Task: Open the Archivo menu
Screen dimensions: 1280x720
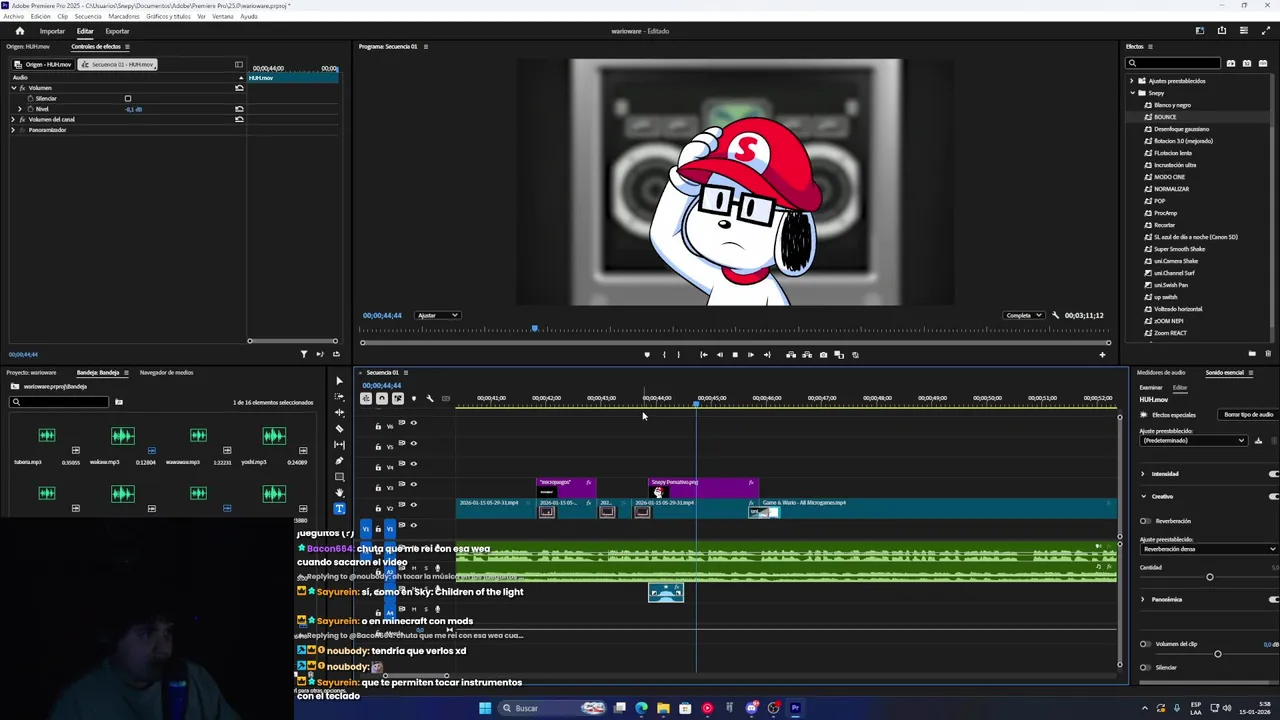Action: (13, 16)
